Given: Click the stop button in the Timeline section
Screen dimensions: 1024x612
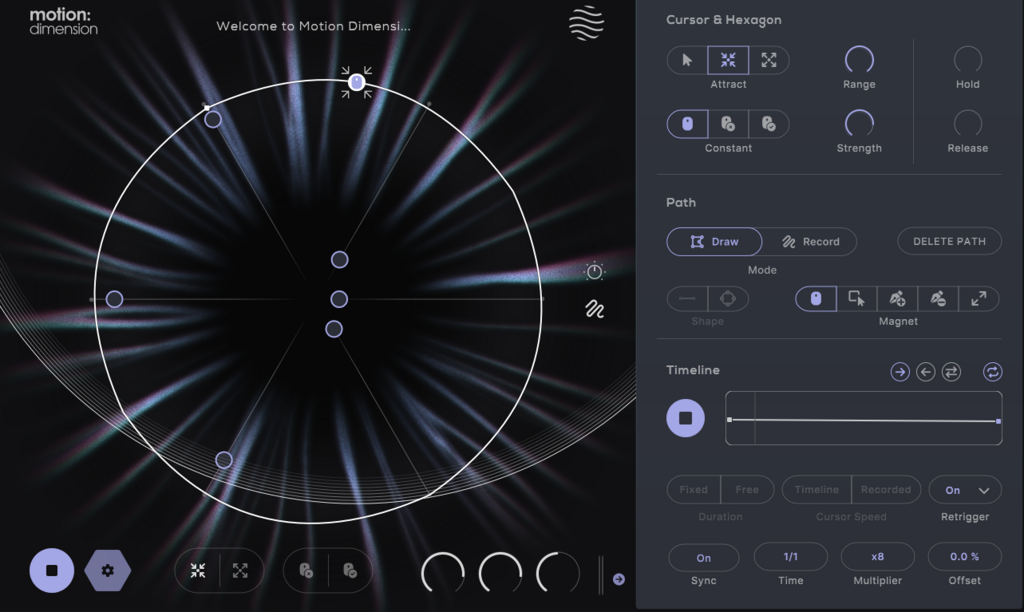Looking at the screenshot, I should tap(686, 418).
